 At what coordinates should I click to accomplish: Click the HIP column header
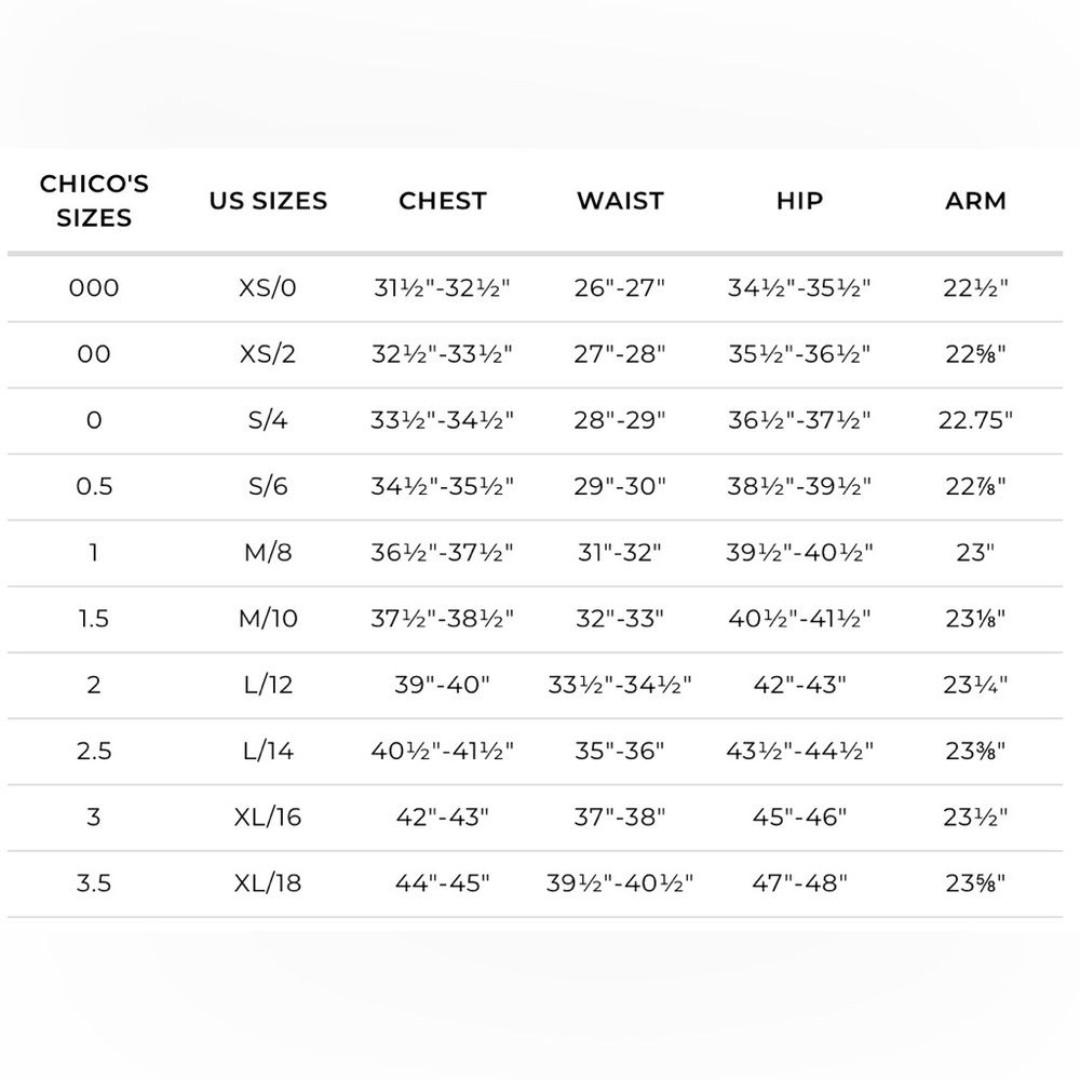click(799, 200)
